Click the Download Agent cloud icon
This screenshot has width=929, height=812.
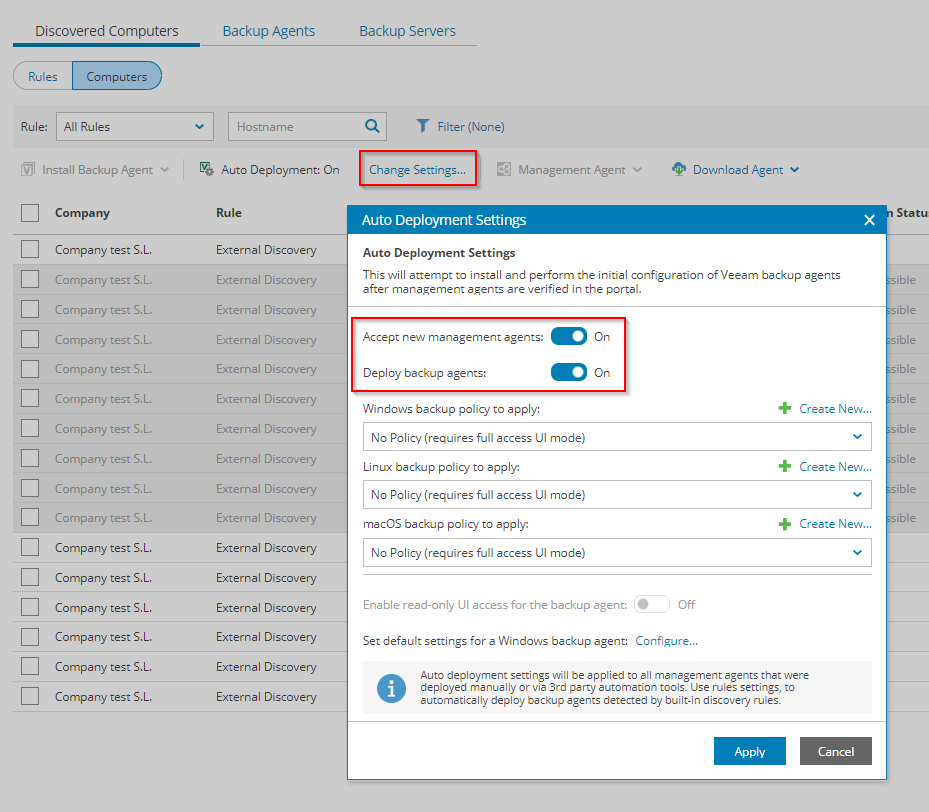[x=679, y=169]
